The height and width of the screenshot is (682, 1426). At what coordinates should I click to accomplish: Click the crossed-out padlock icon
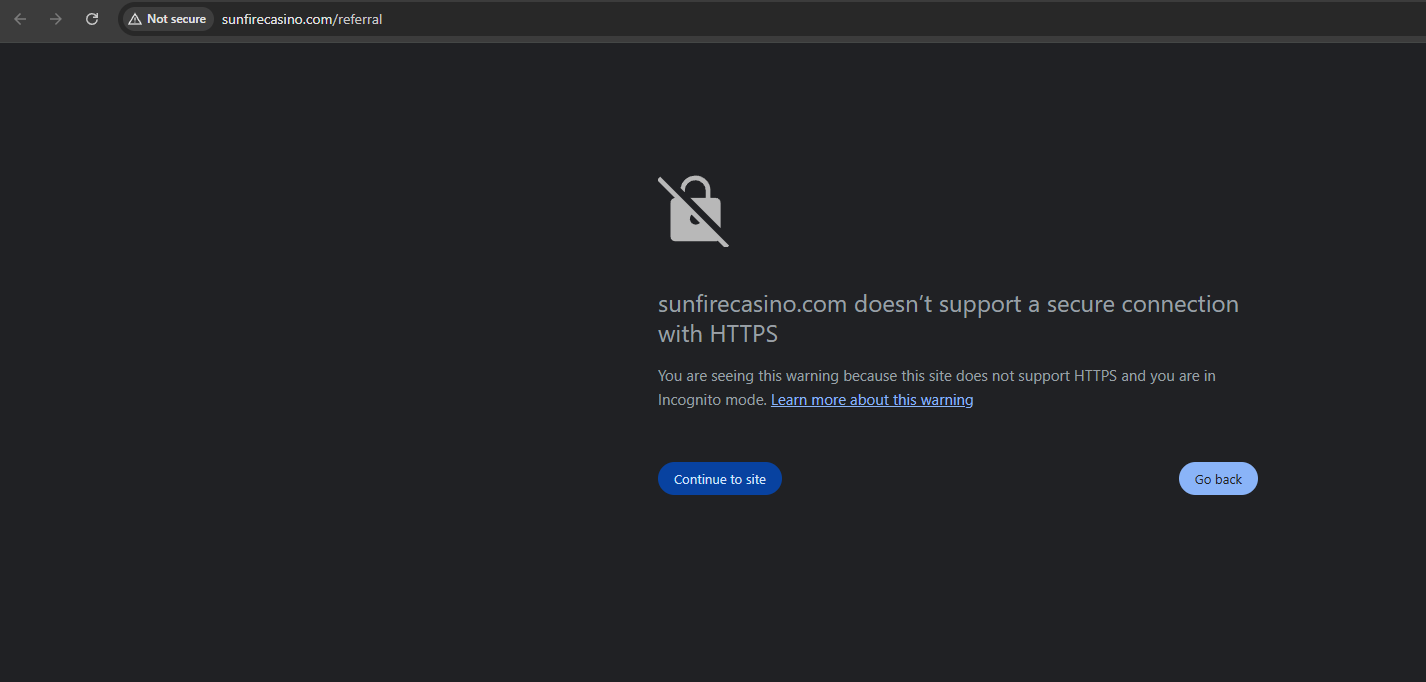[x=693, y=211]
